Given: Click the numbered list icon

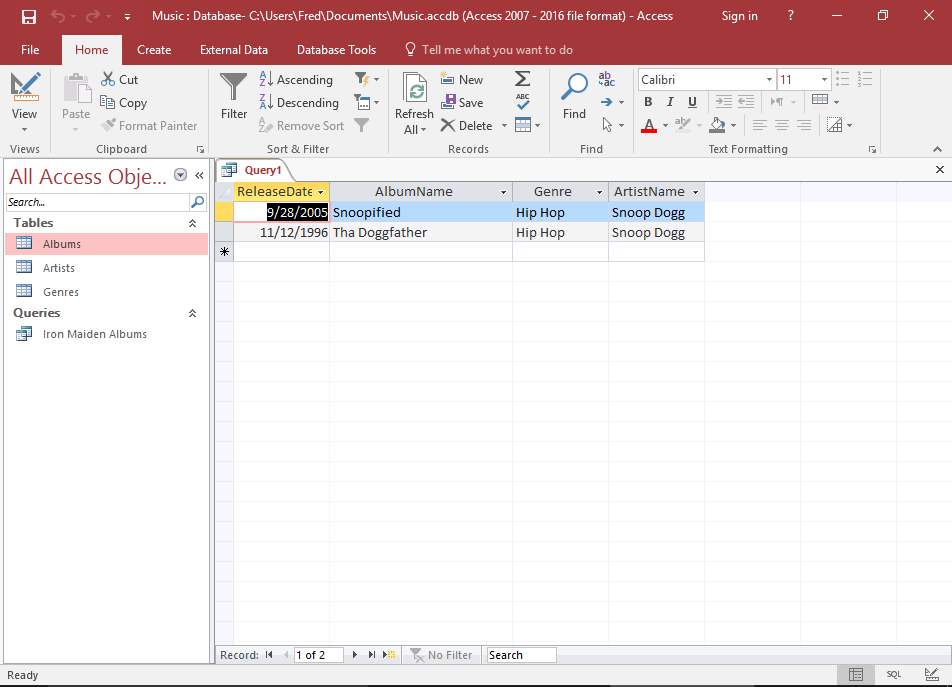Looking at the screenshot, I should click(865, 79).
